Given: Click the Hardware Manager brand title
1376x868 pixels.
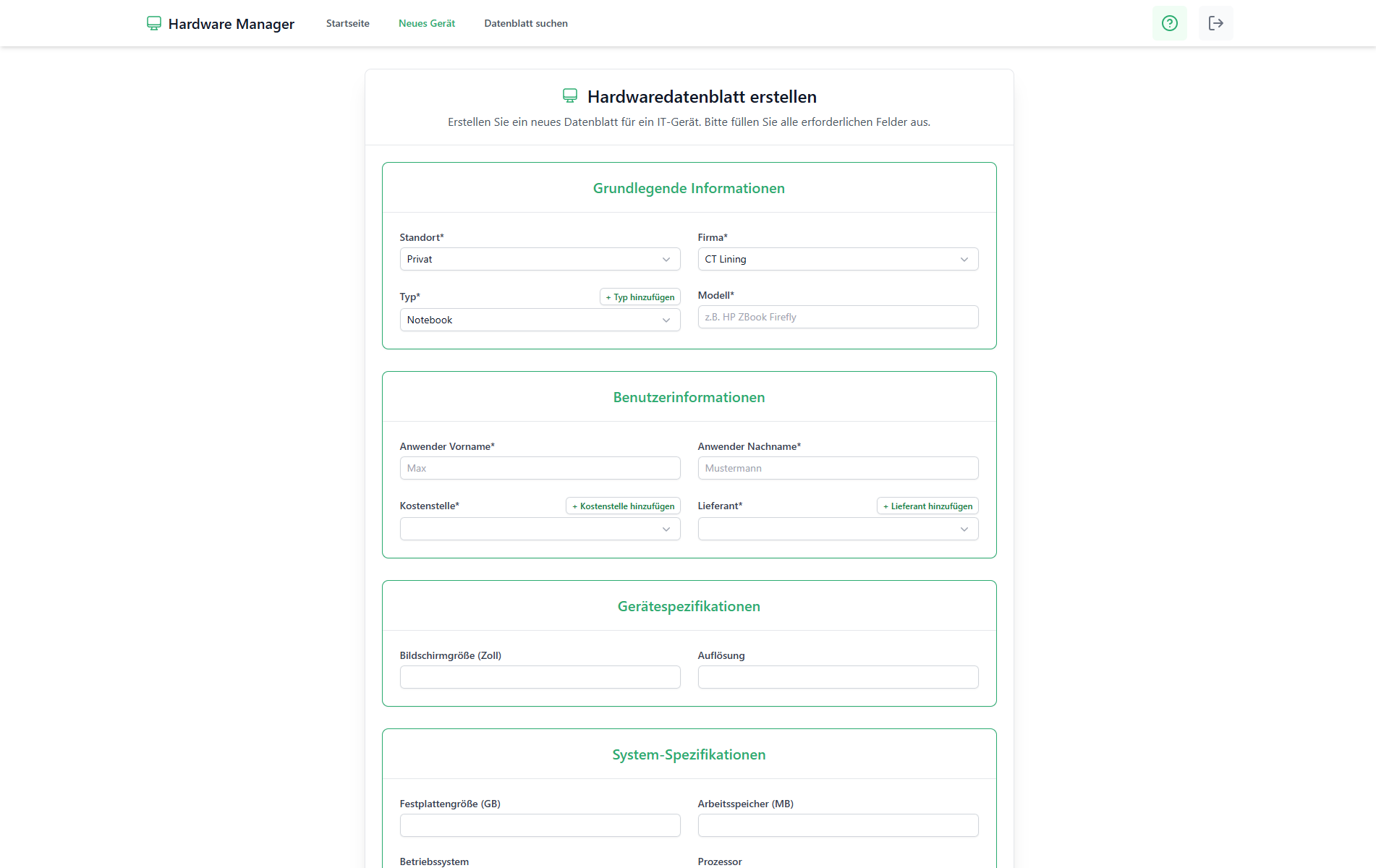Looking at the screenshot, I should [232, 24].
